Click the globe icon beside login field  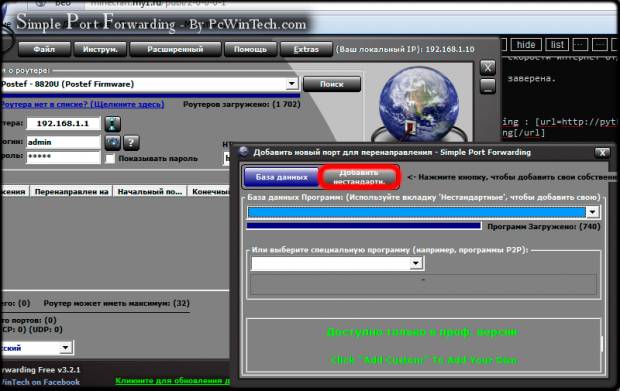click(113, 142)
